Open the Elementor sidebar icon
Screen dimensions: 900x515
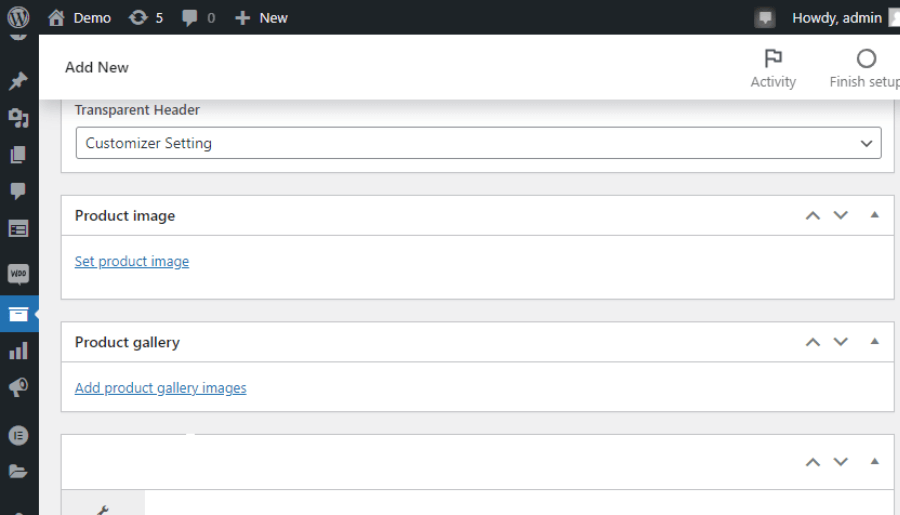click(18, 436)
